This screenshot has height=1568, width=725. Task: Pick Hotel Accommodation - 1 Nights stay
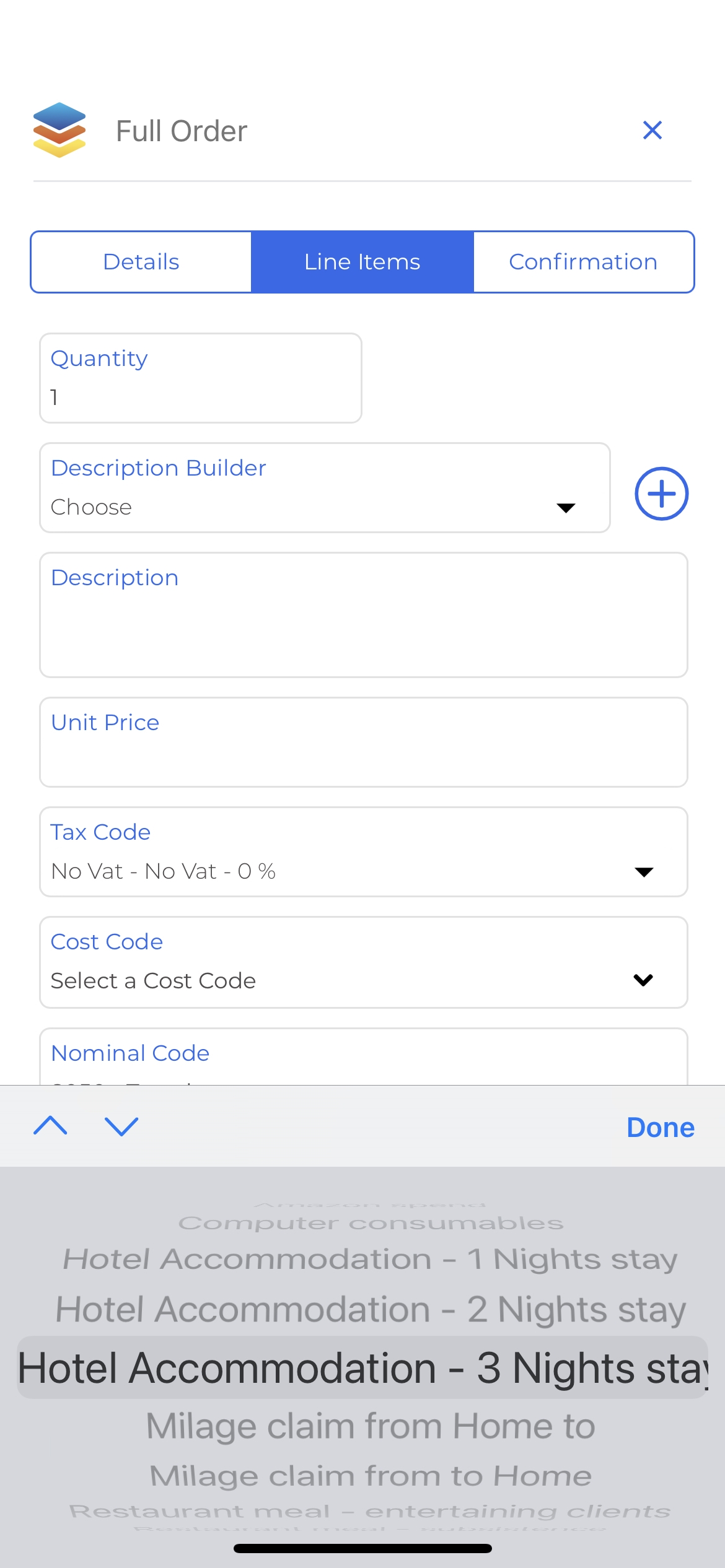[x=371, y=1259]
